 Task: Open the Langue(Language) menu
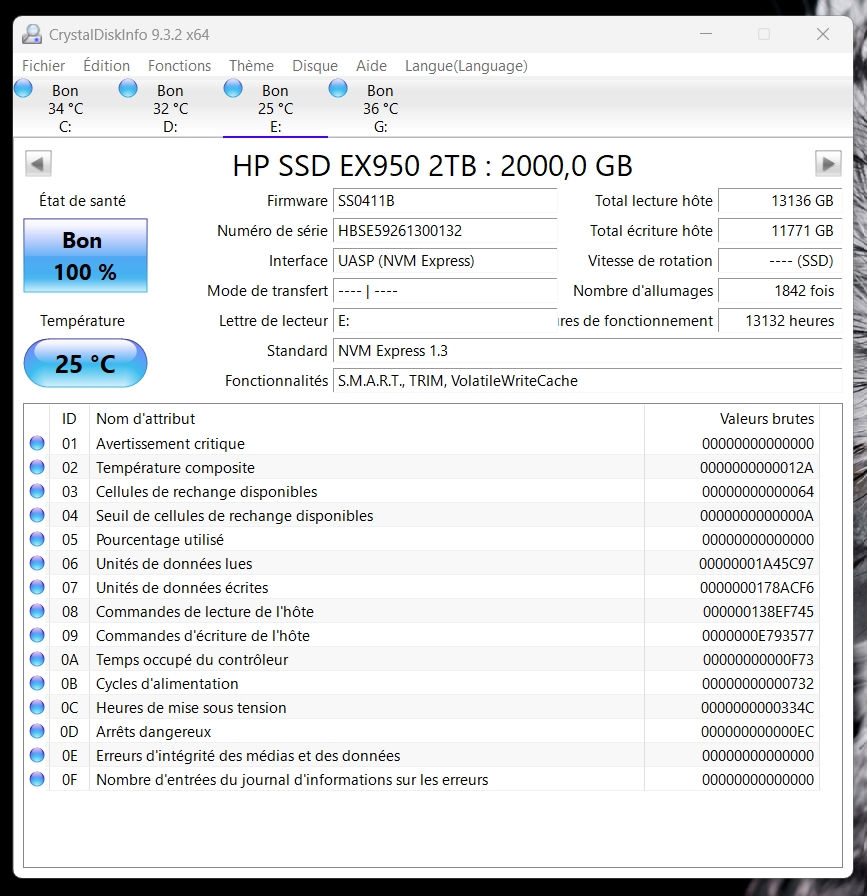(x=466, y=66)
